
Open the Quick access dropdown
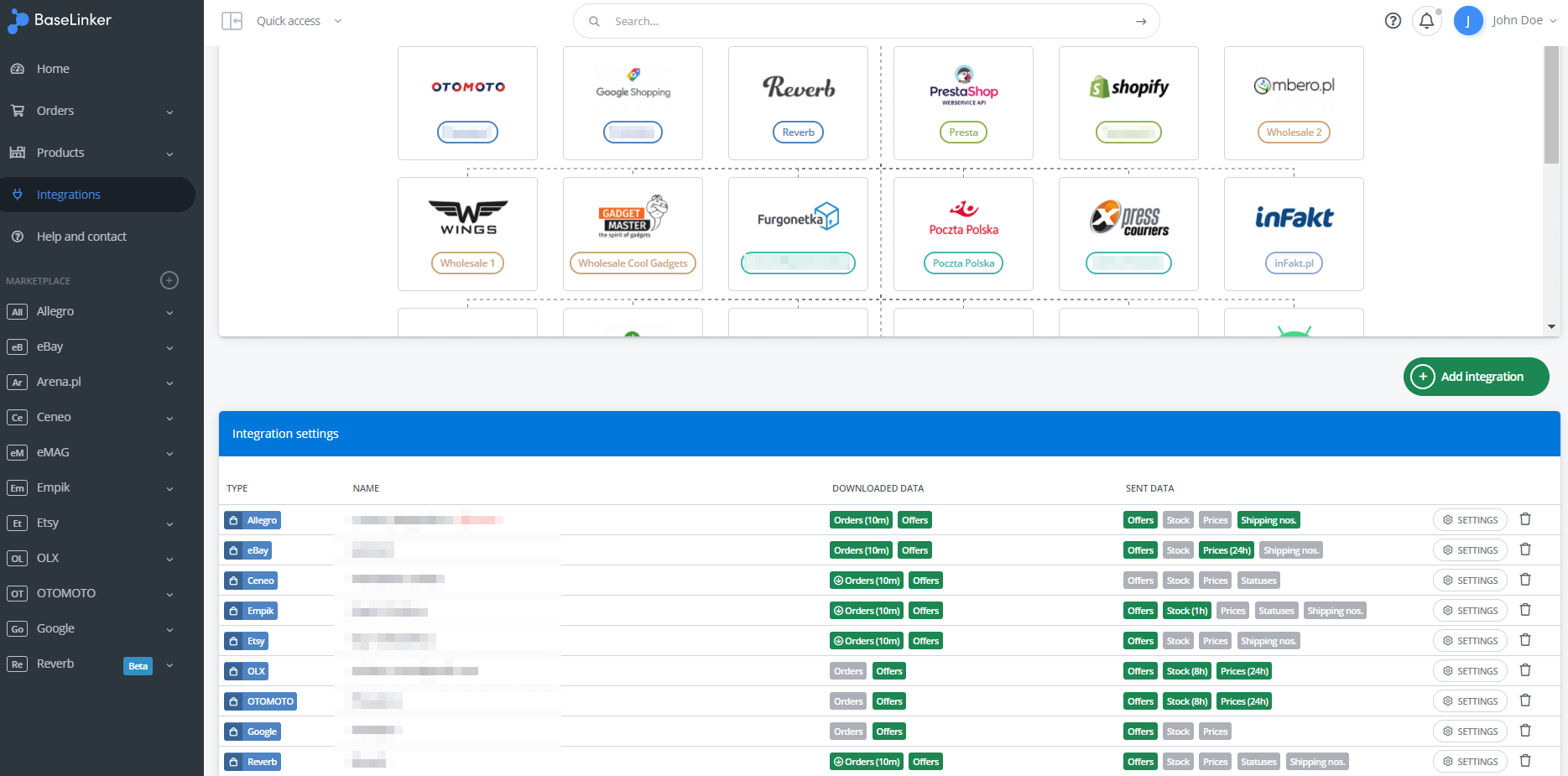[300, 21]
